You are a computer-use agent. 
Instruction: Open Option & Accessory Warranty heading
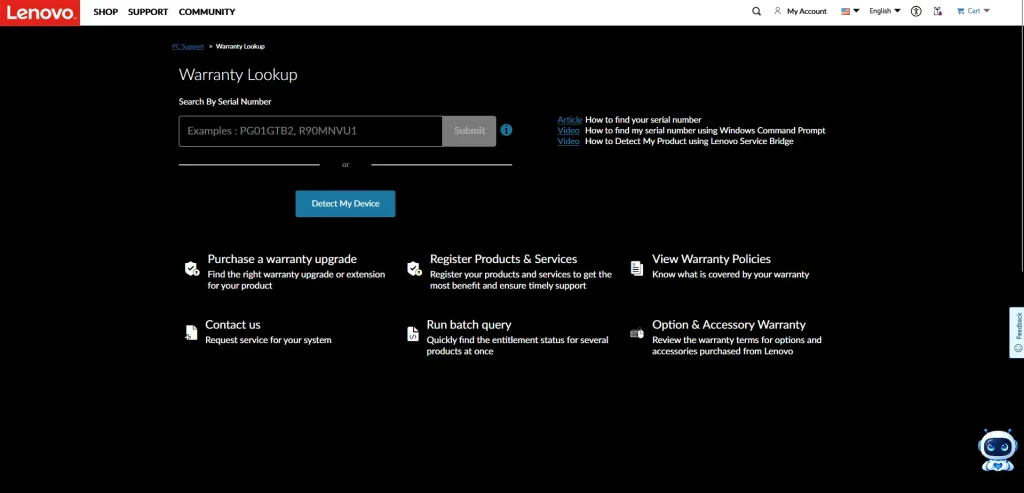click(729, 325)
